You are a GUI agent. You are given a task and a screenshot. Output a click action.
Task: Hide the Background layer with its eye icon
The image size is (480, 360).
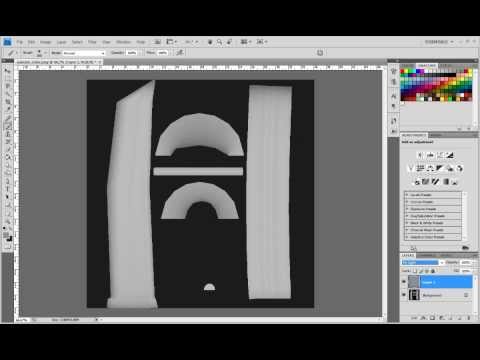point(404,295)
